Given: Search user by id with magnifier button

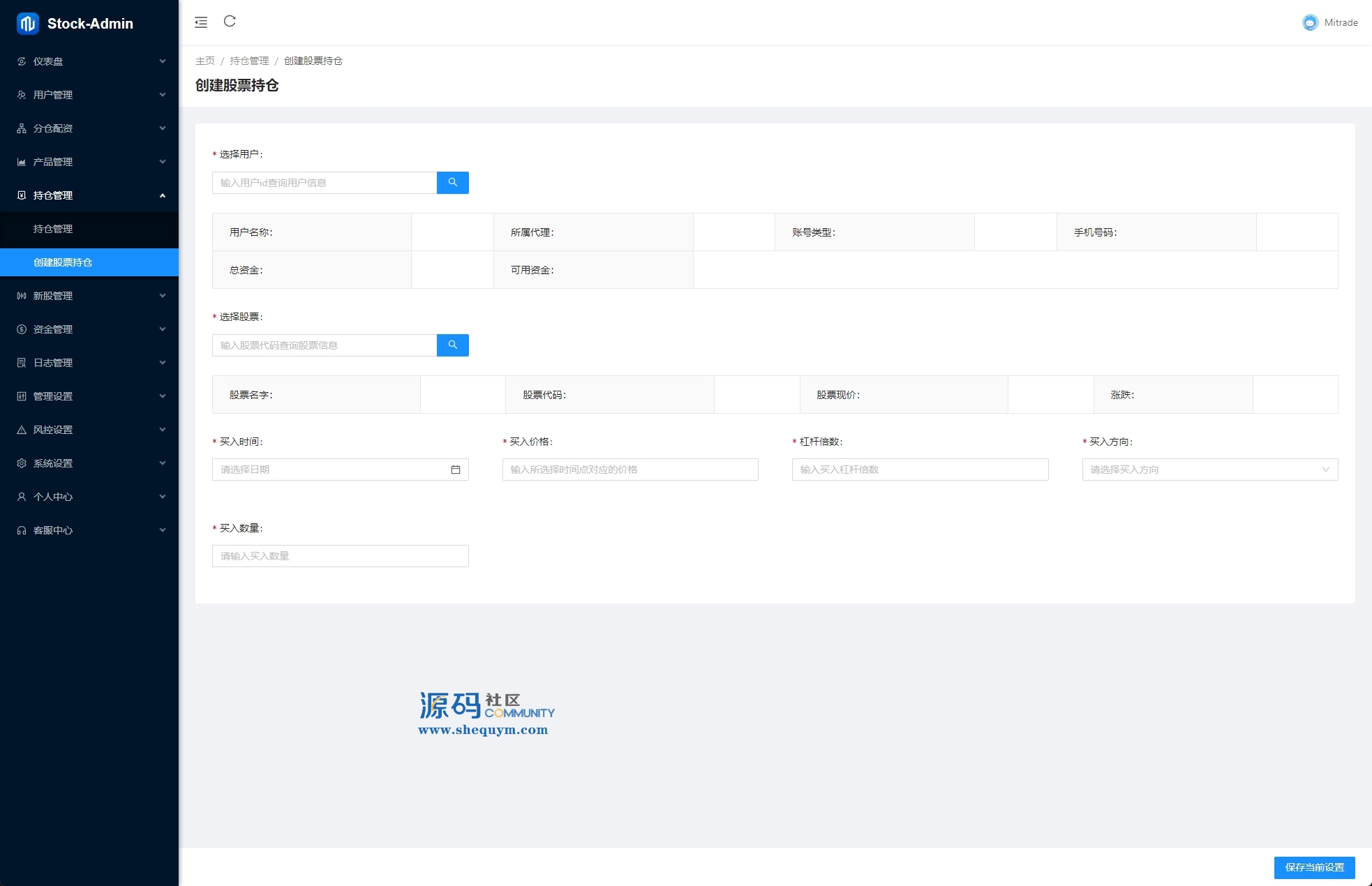Looking at the screenshot, I should 452,183.
